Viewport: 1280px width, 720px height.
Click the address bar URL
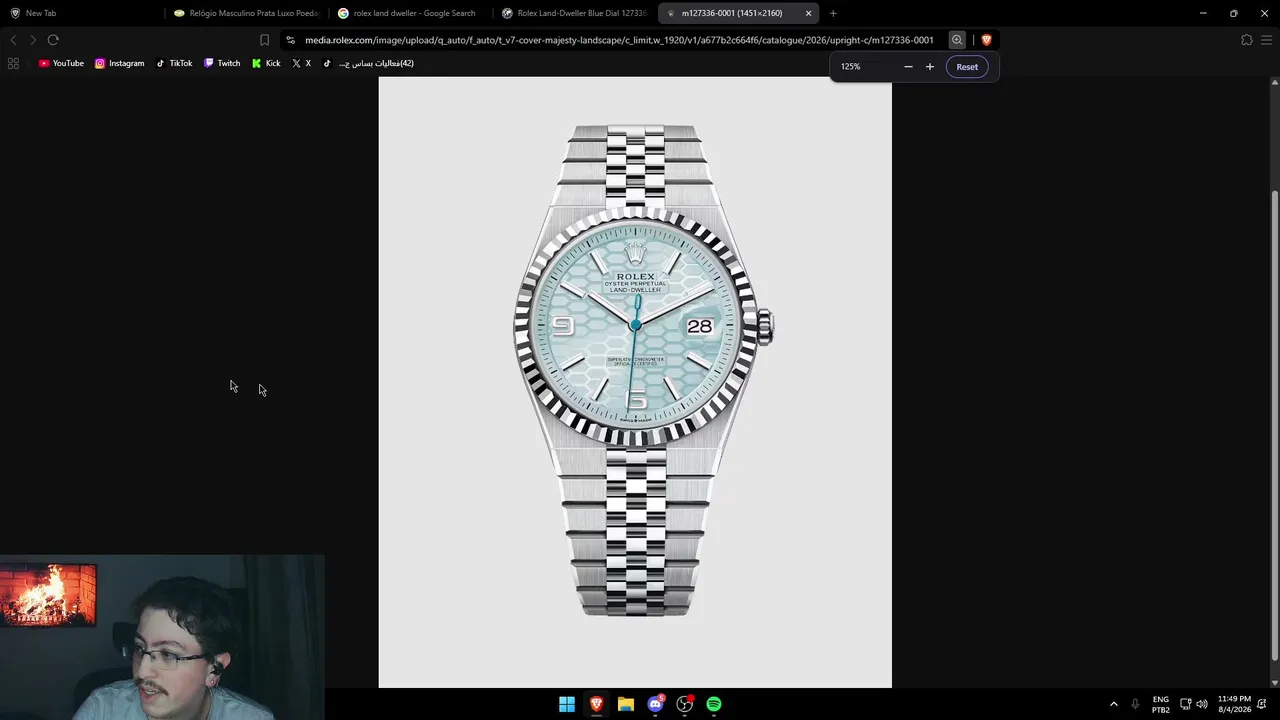pyautogui.click(x=619, y=40)
